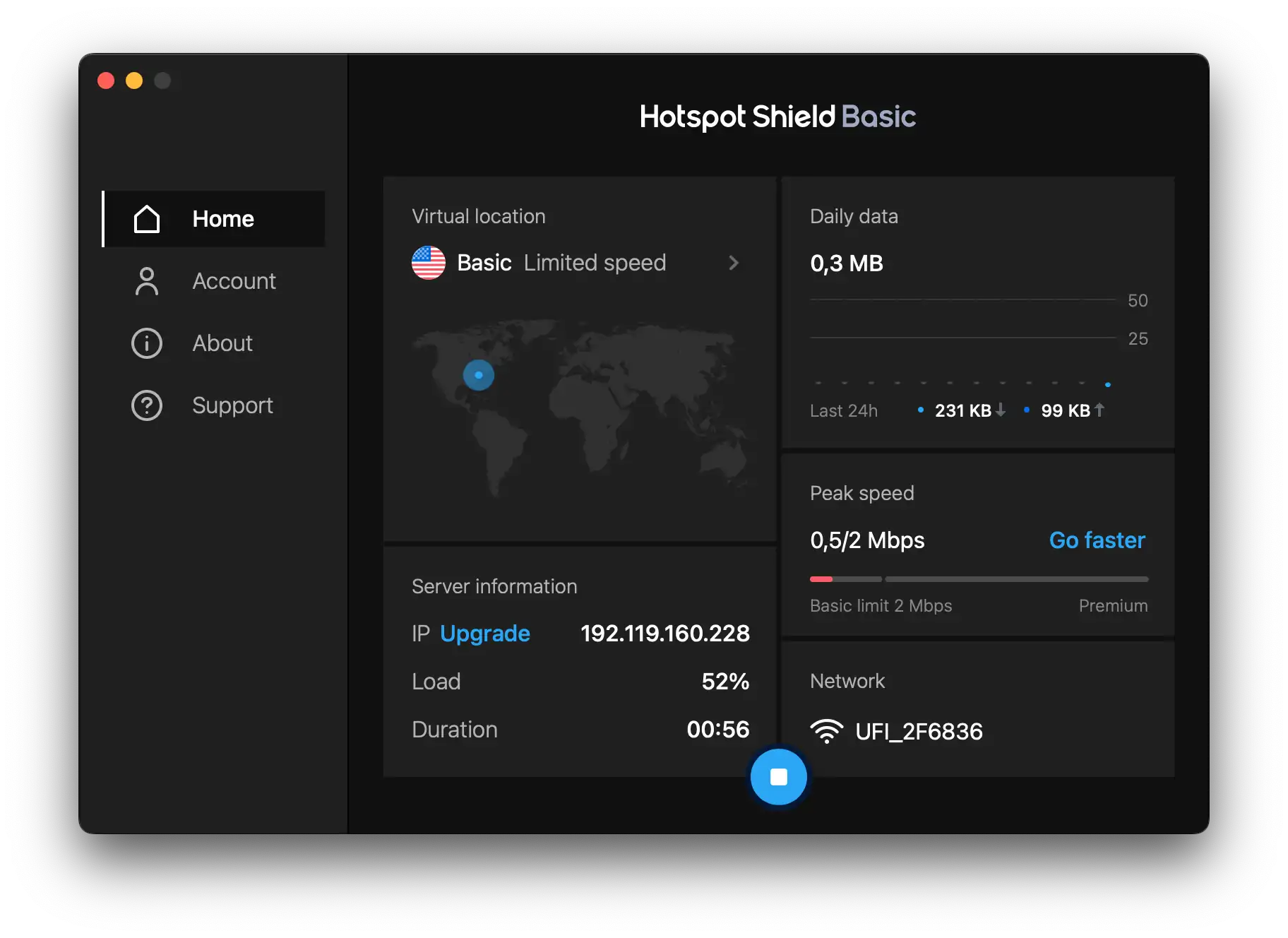Expand virtual location with the chevron arrow
This screenshot has height=938, width=1288.
(734, 263)
